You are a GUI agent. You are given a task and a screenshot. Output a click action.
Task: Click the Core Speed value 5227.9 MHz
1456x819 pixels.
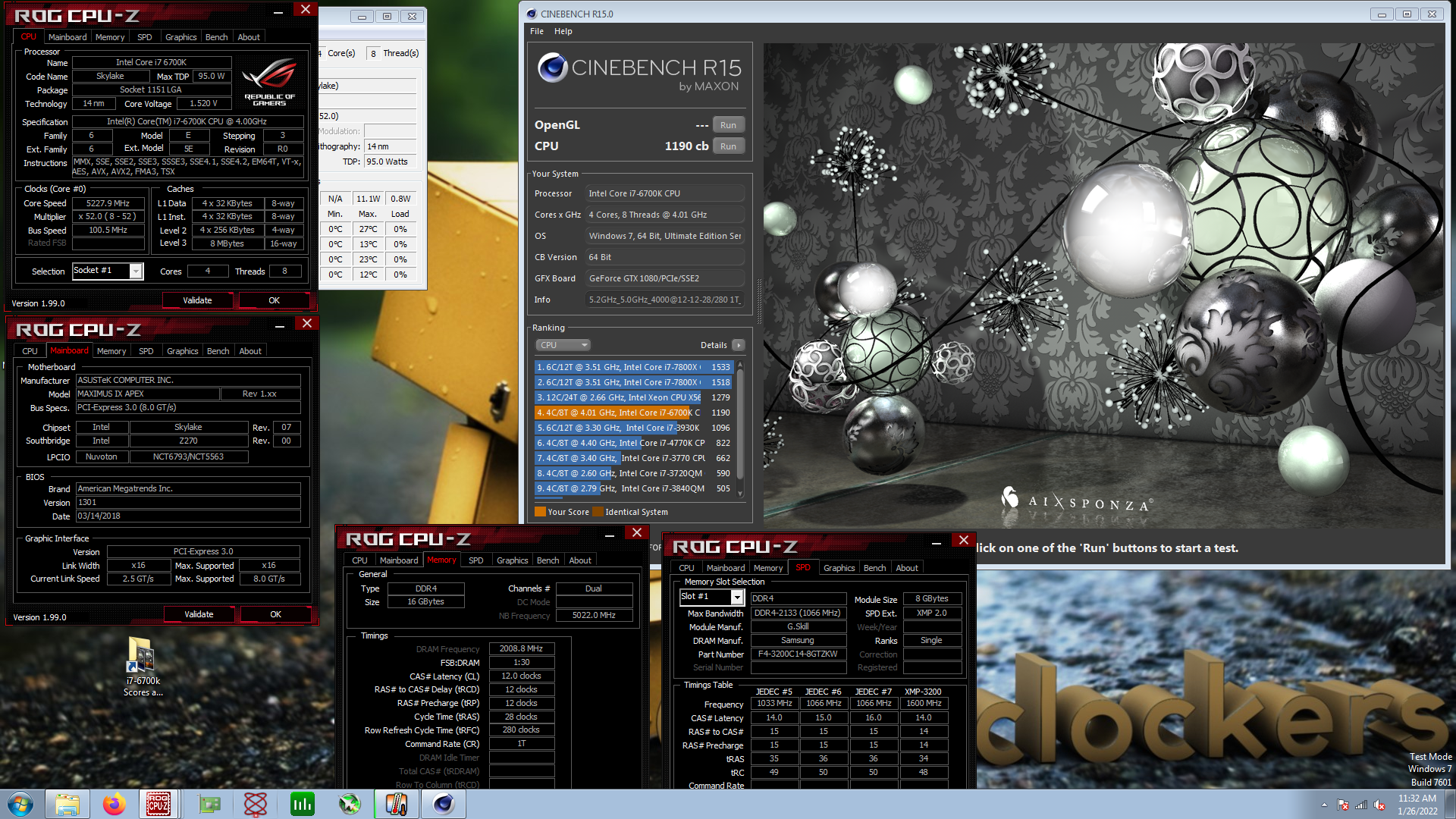pos(108,203)
